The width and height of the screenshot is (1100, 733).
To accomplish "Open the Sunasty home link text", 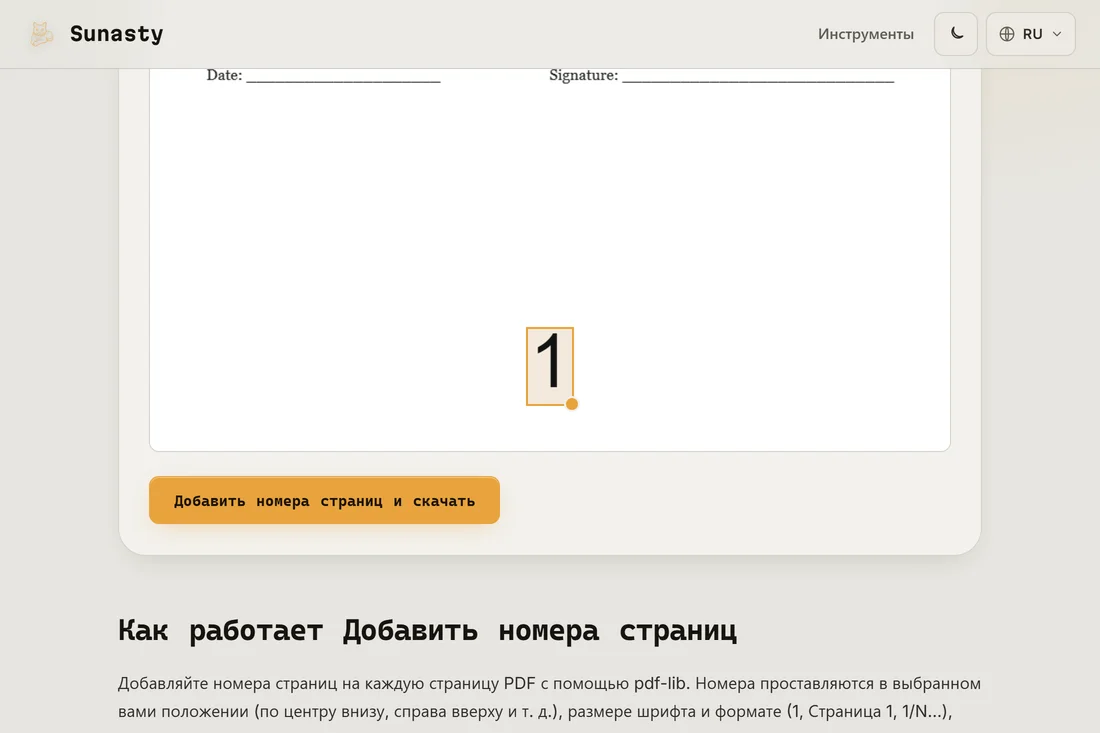I will [x=116, y=34].
